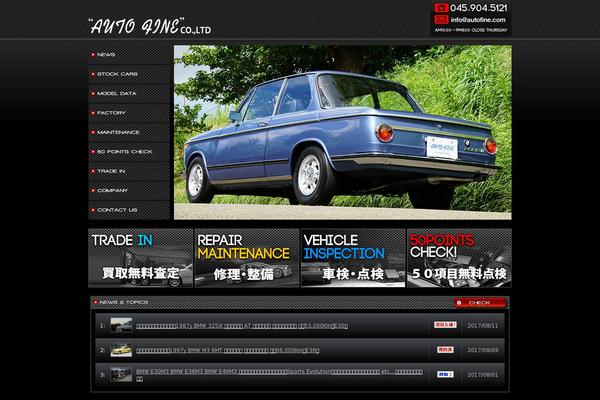The height and width of the screenshot is (400, 600).
Task: Click the red telephone icon
Action: pyautogui.click(x=441, y=8)
